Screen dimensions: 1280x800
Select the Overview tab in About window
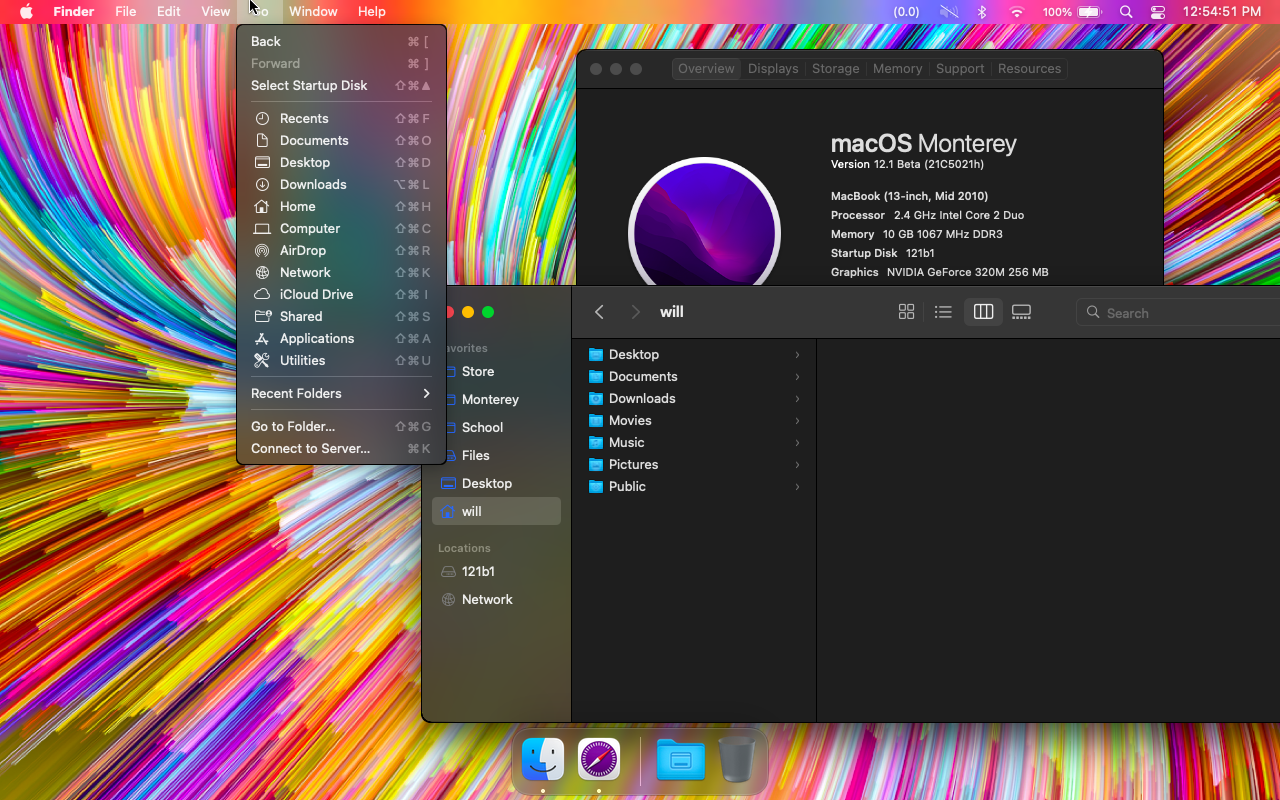[x=706, y=69]
